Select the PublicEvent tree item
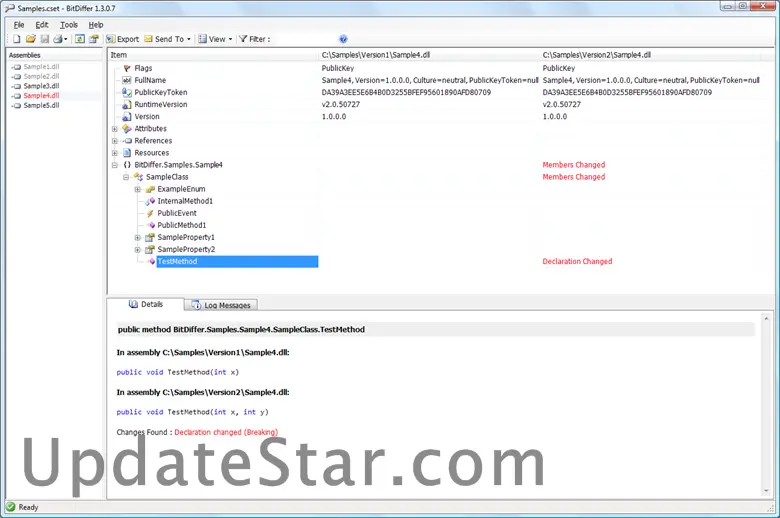 pyautogui.click(x=177, y=213)
